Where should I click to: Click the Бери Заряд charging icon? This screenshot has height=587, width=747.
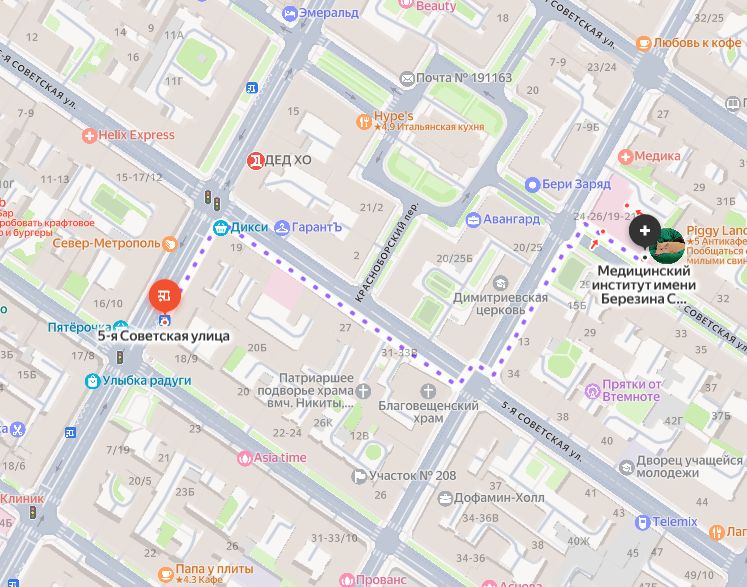point(532,184)
